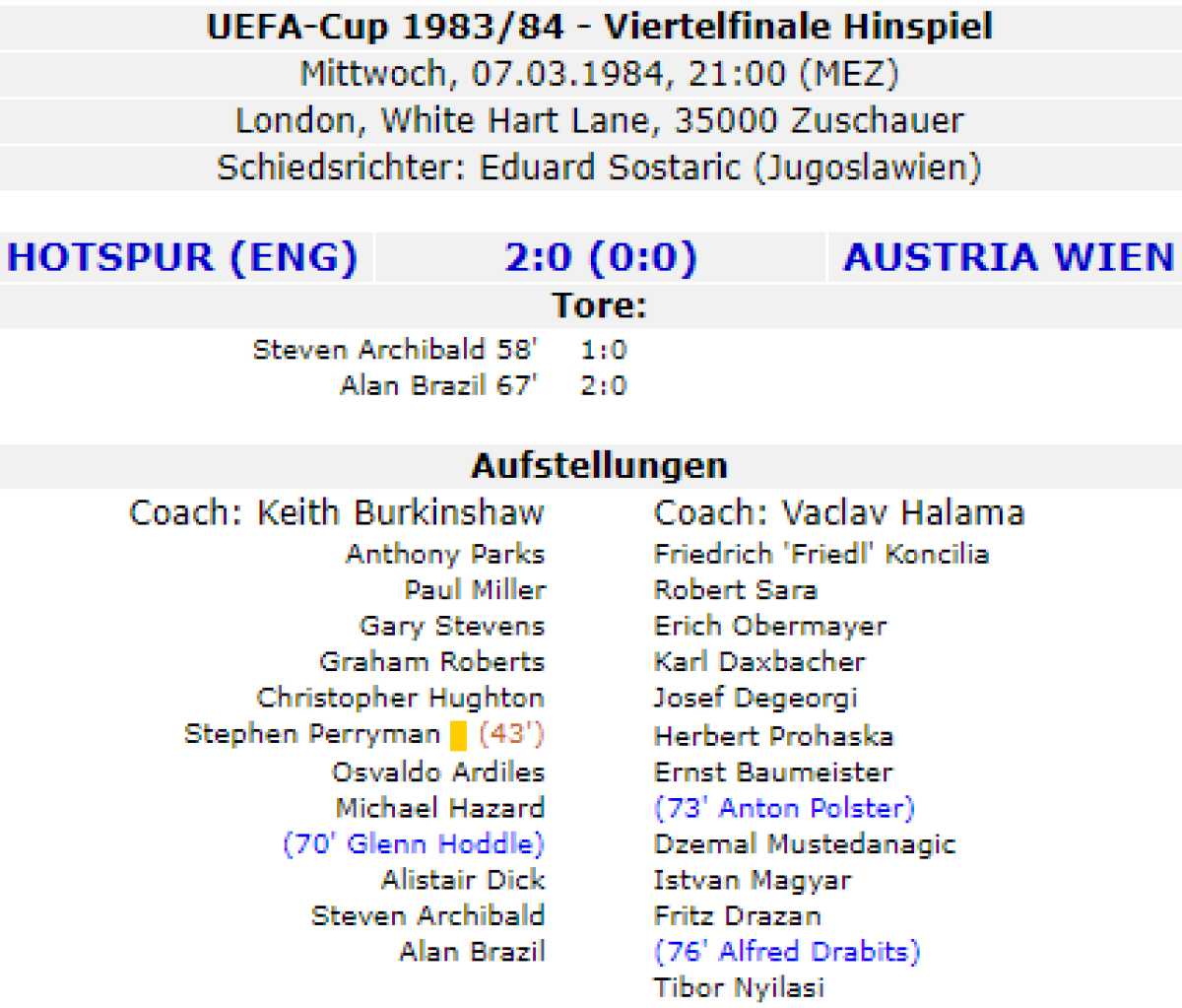This screenshot has width=1182, height=1008.
Task: Click goal scorer Steven Archibald 58'
Action: click(395, 350)
